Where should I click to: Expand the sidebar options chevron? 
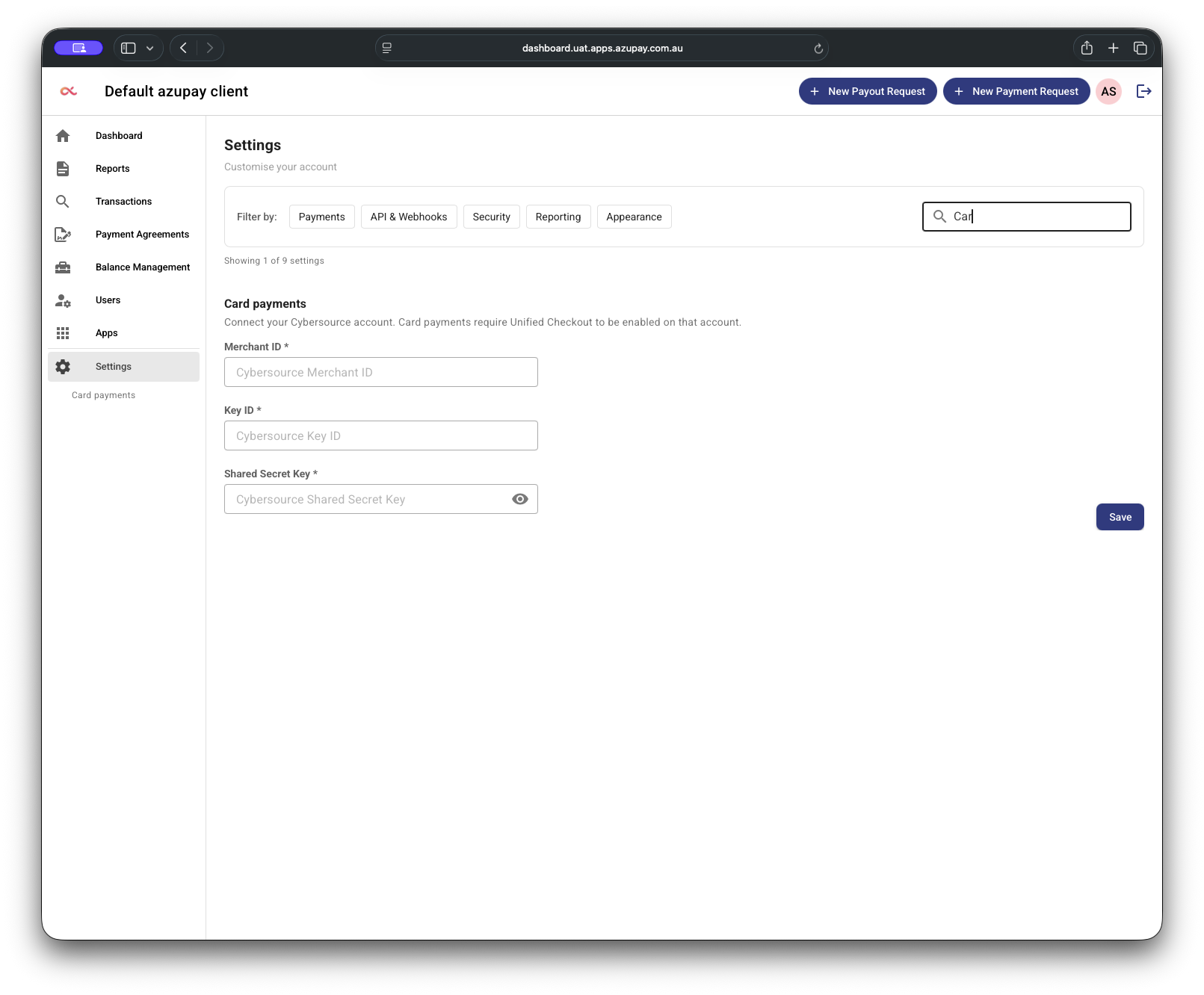point(149,48)
